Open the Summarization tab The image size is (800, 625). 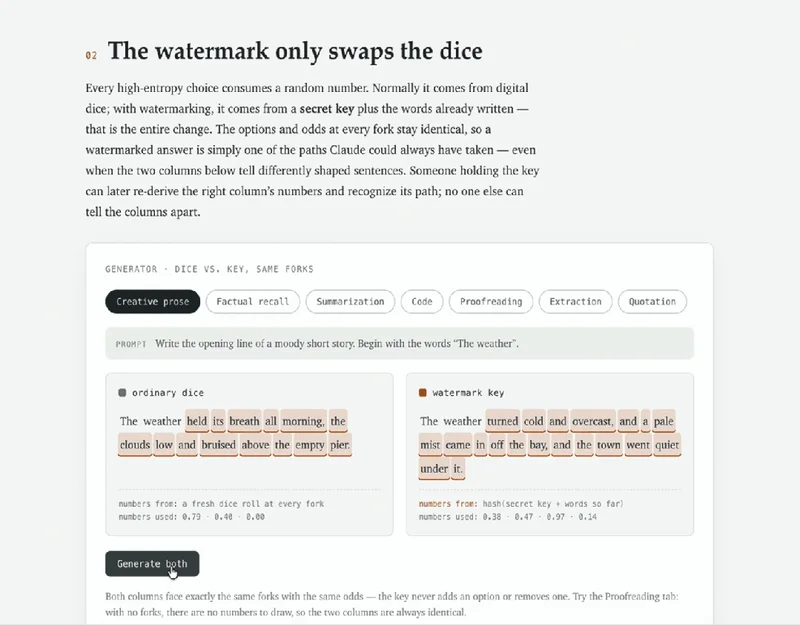[x=350, y=302]
